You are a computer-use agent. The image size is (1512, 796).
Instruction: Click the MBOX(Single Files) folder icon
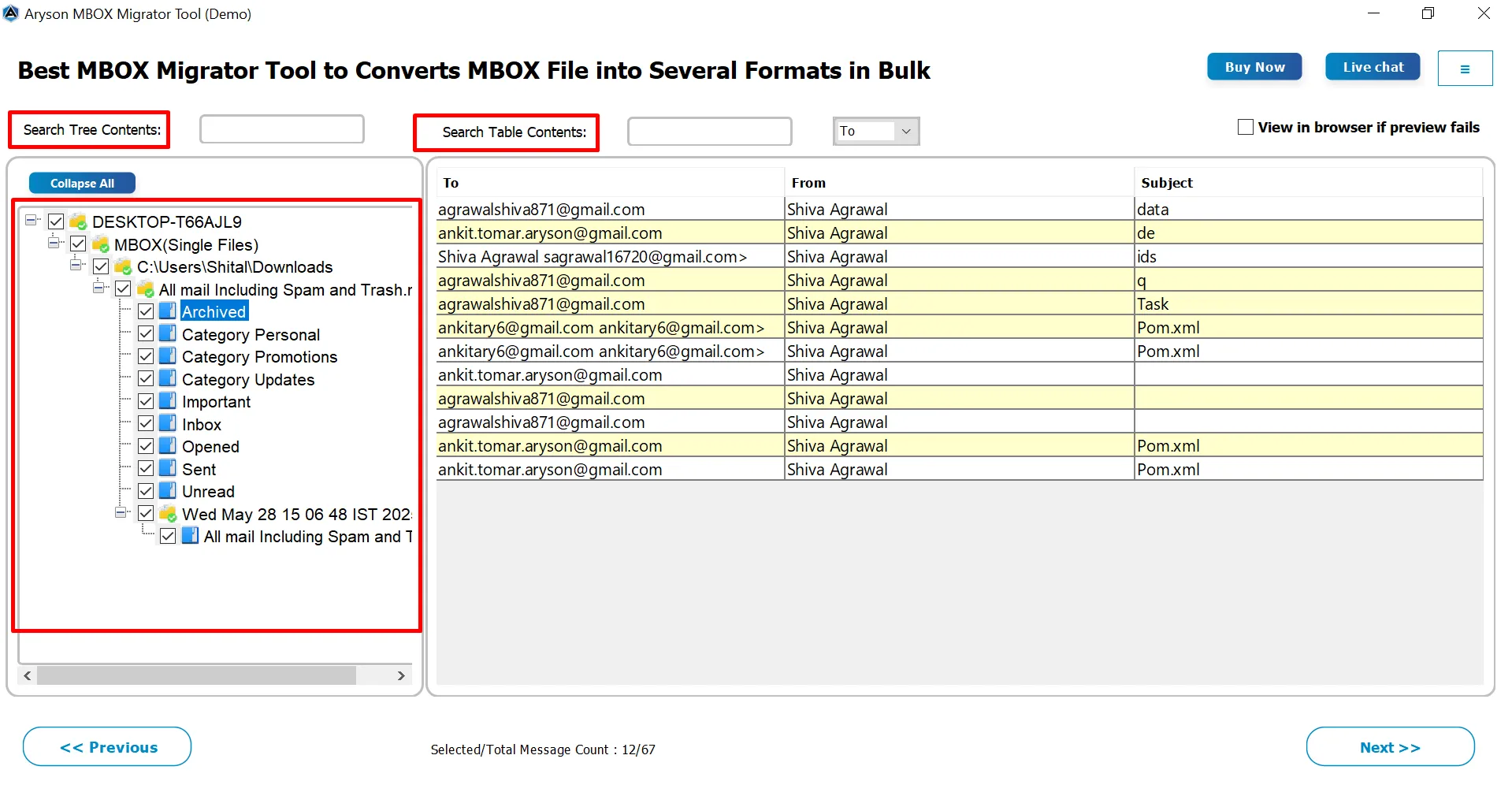[x=100, y=244]
